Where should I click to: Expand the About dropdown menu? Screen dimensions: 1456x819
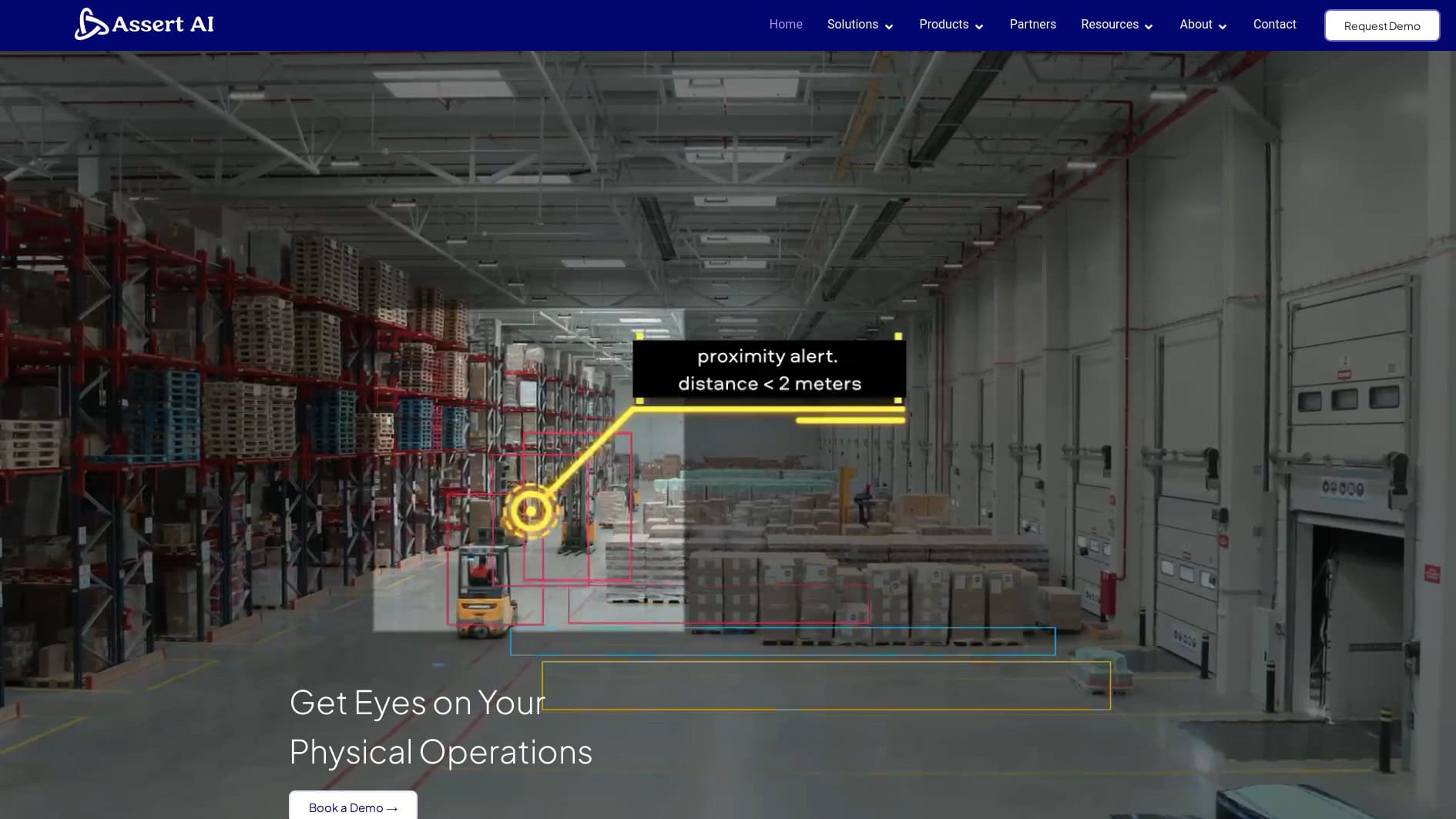(1195, 24)
